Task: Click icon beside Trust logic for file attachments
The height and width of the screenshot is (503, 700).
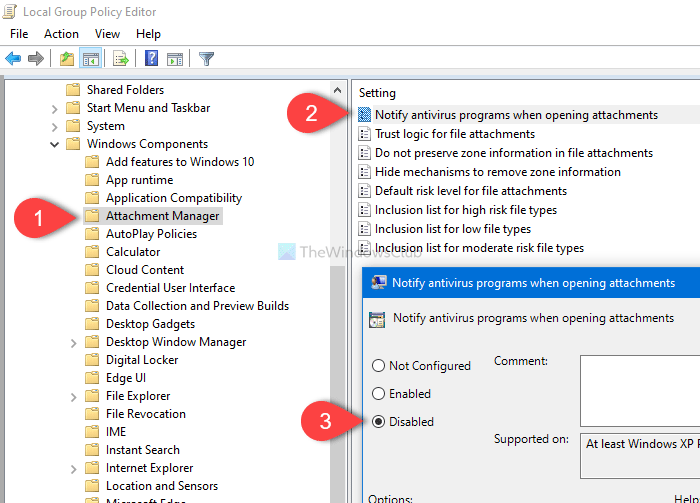Action: [364, 133]
